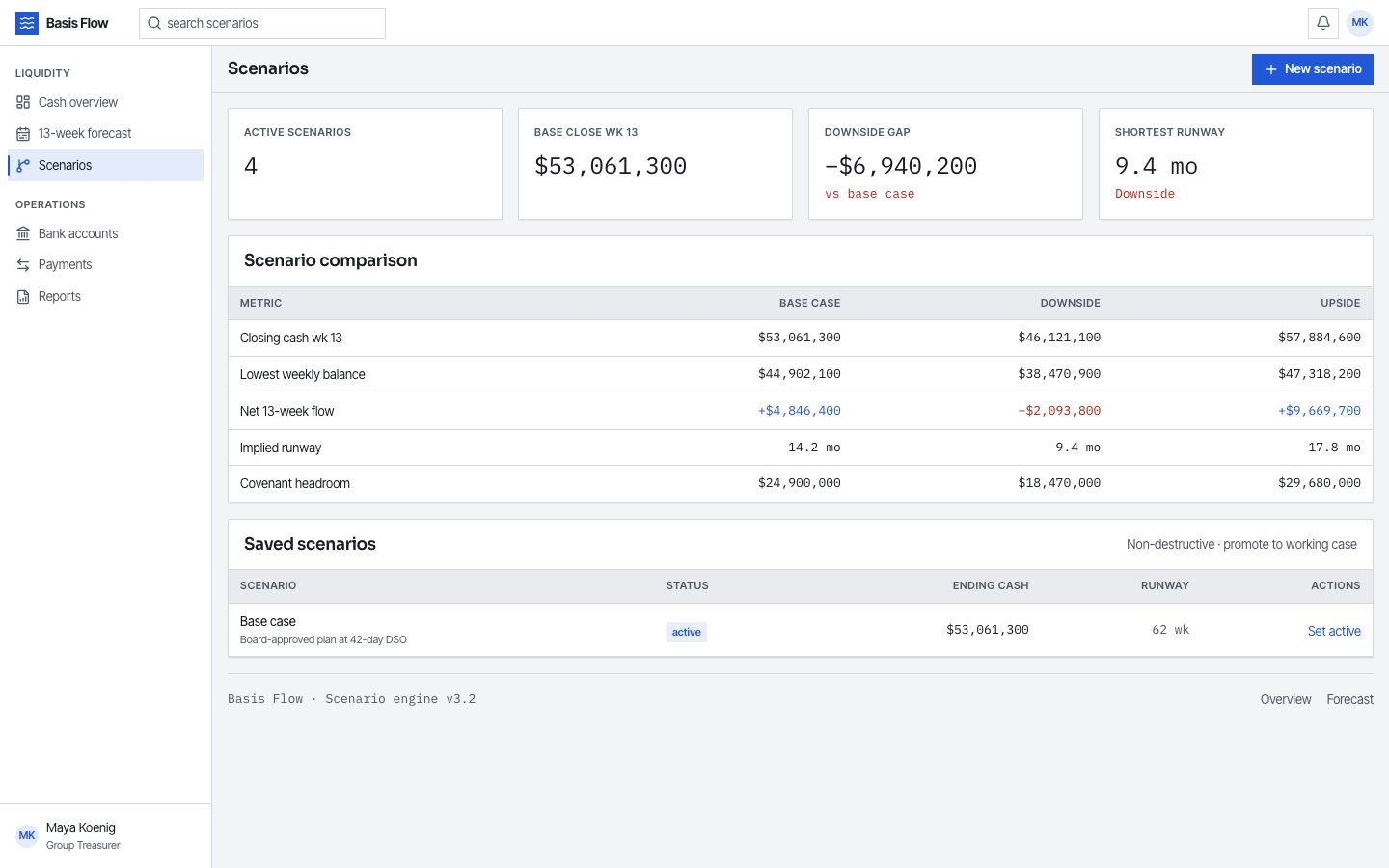Click the search magnifier icon

coord(154,23)
